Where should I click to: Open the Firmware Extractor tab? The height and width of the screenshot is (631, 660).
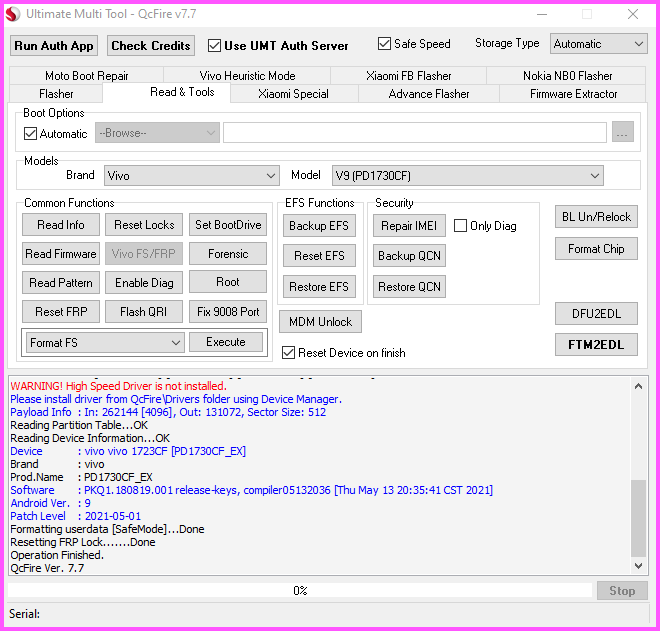tap(573, 93)
